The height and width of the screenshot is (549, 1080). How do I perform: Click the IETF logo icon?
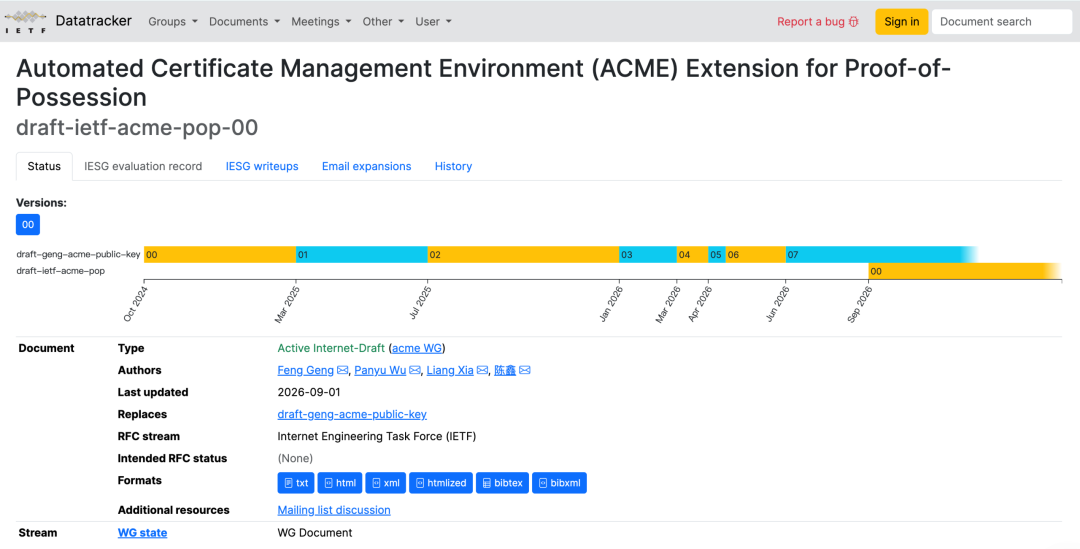25,21
